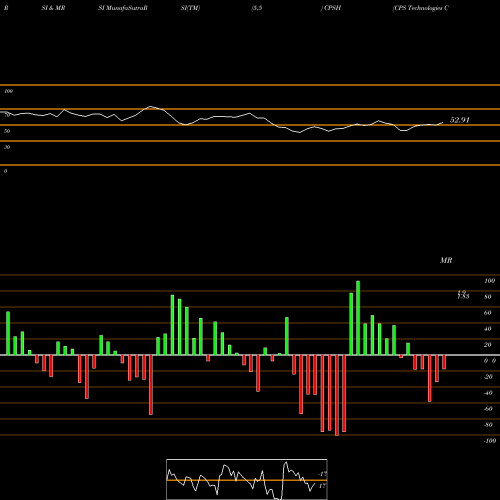
Task: Click the 0 label on RSI axis
Action: click(5, 171)
